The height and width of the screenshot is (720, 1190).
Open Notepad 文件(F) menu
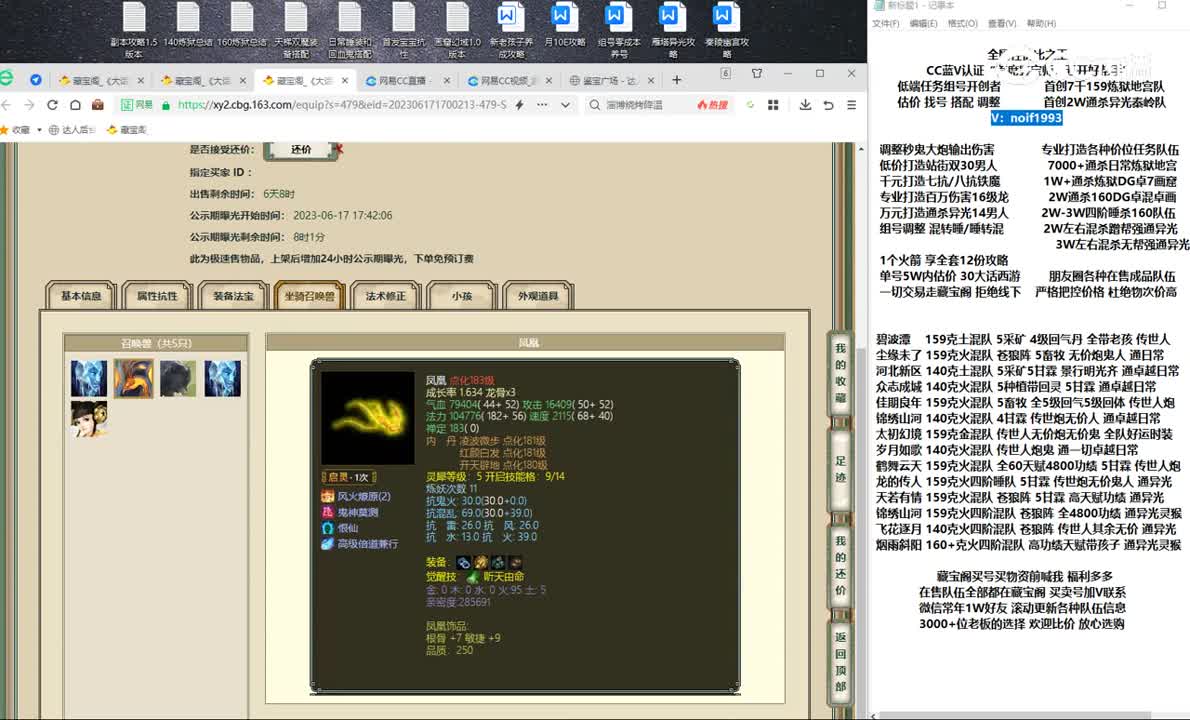coord(885,24)
